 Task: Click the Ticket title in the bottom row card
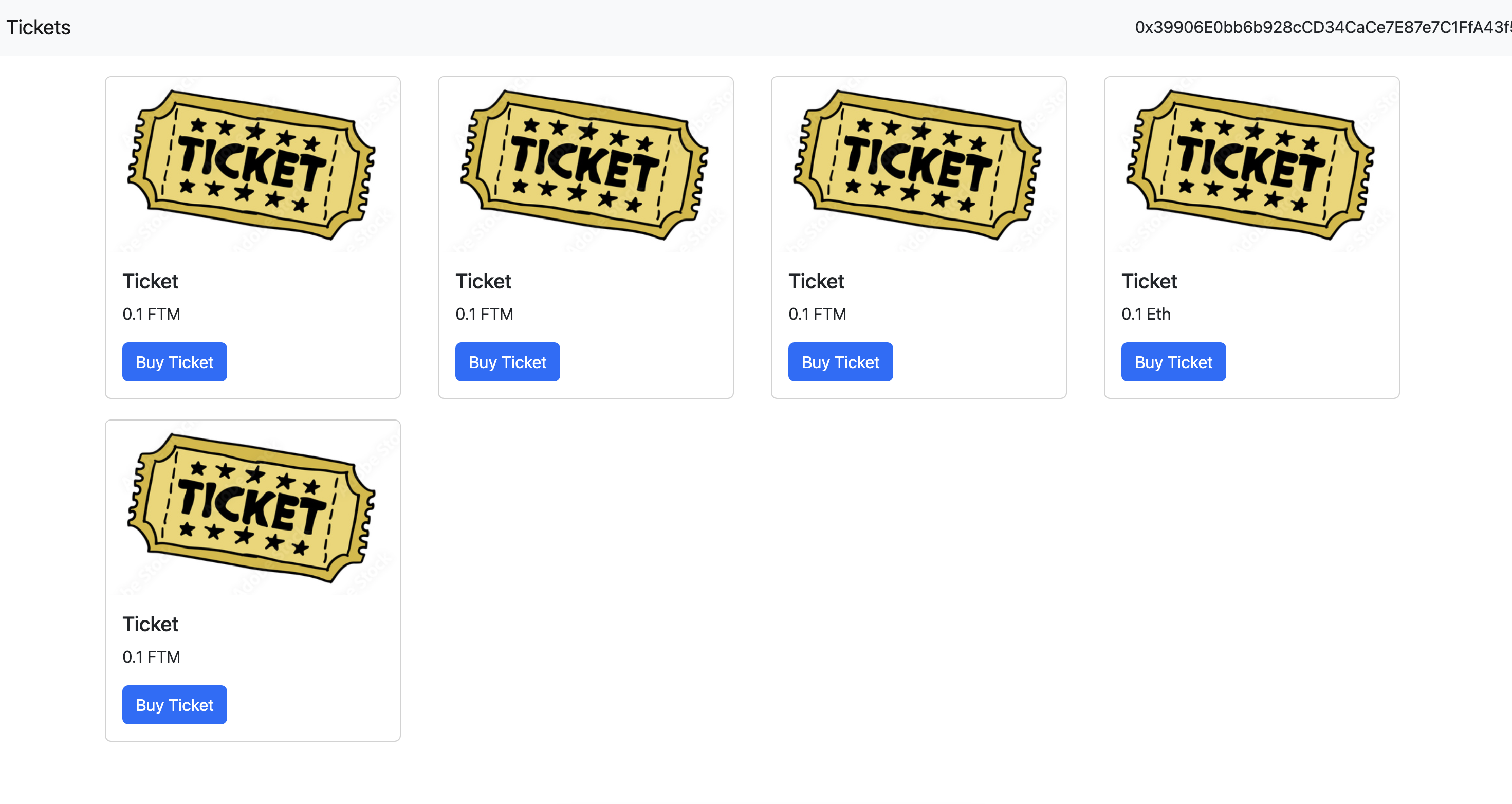[150, 624]
